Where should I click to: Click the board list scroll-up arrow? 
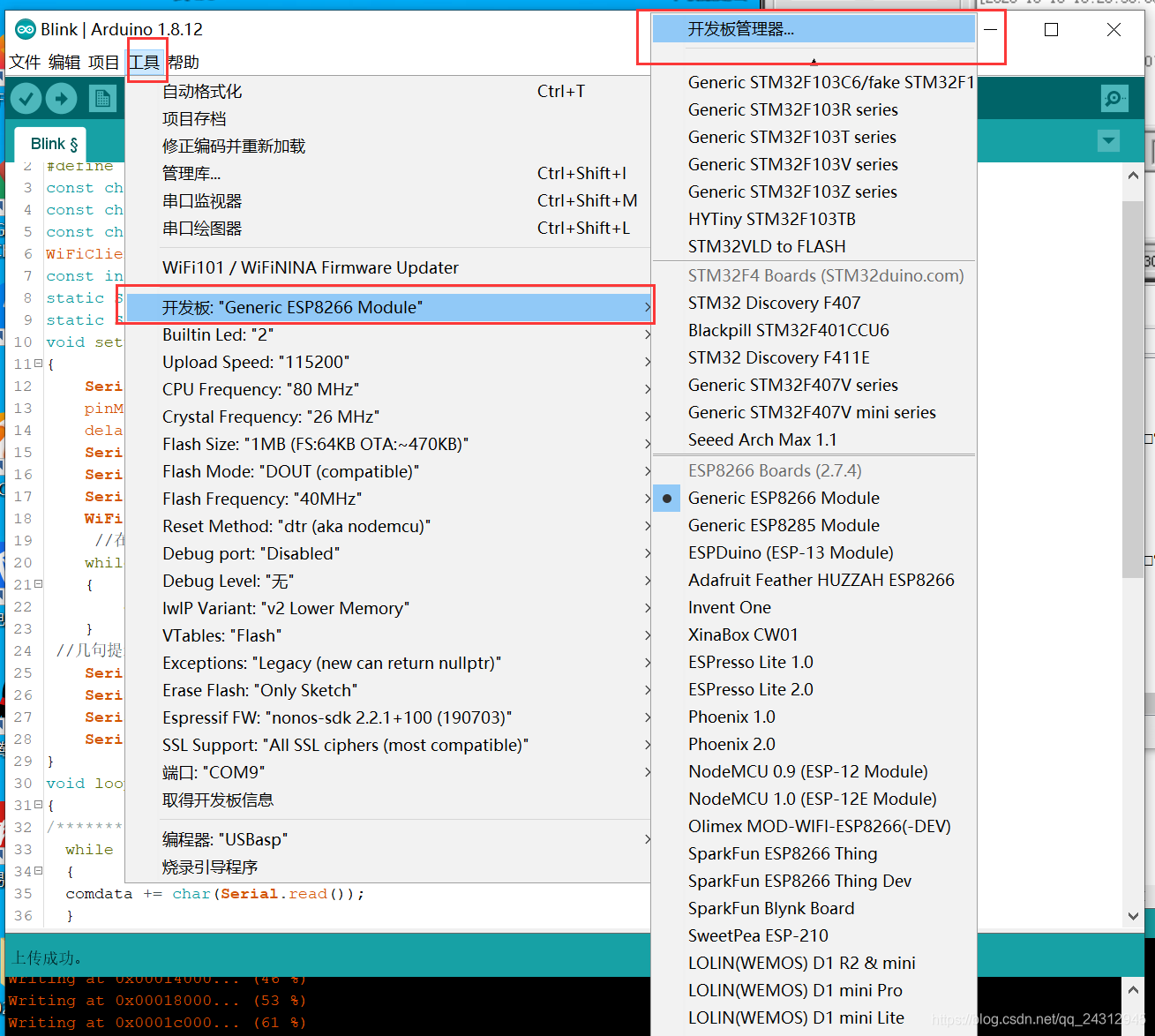click(814, 62)
